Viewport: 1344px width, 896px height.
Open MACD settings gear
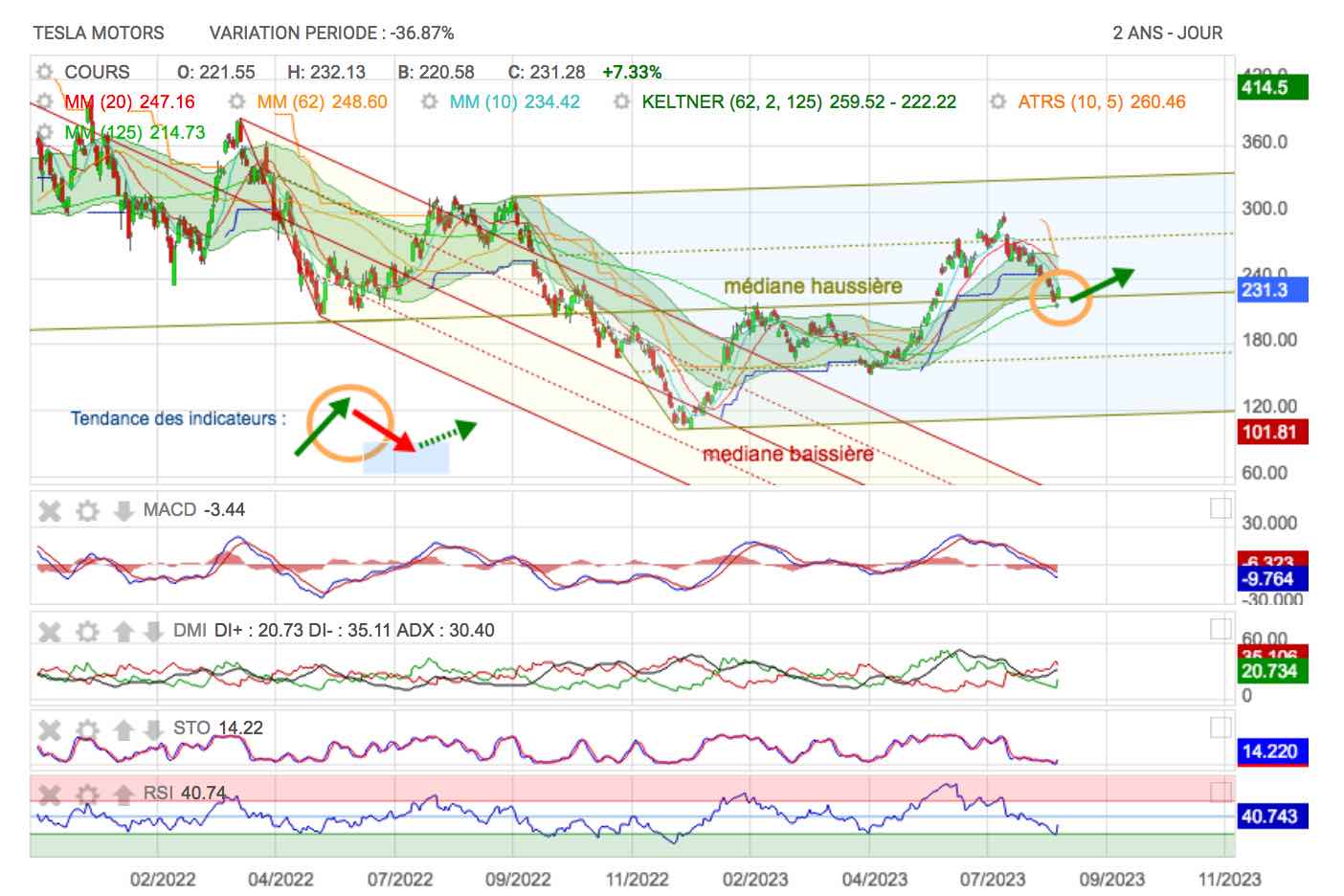point(87,510)
